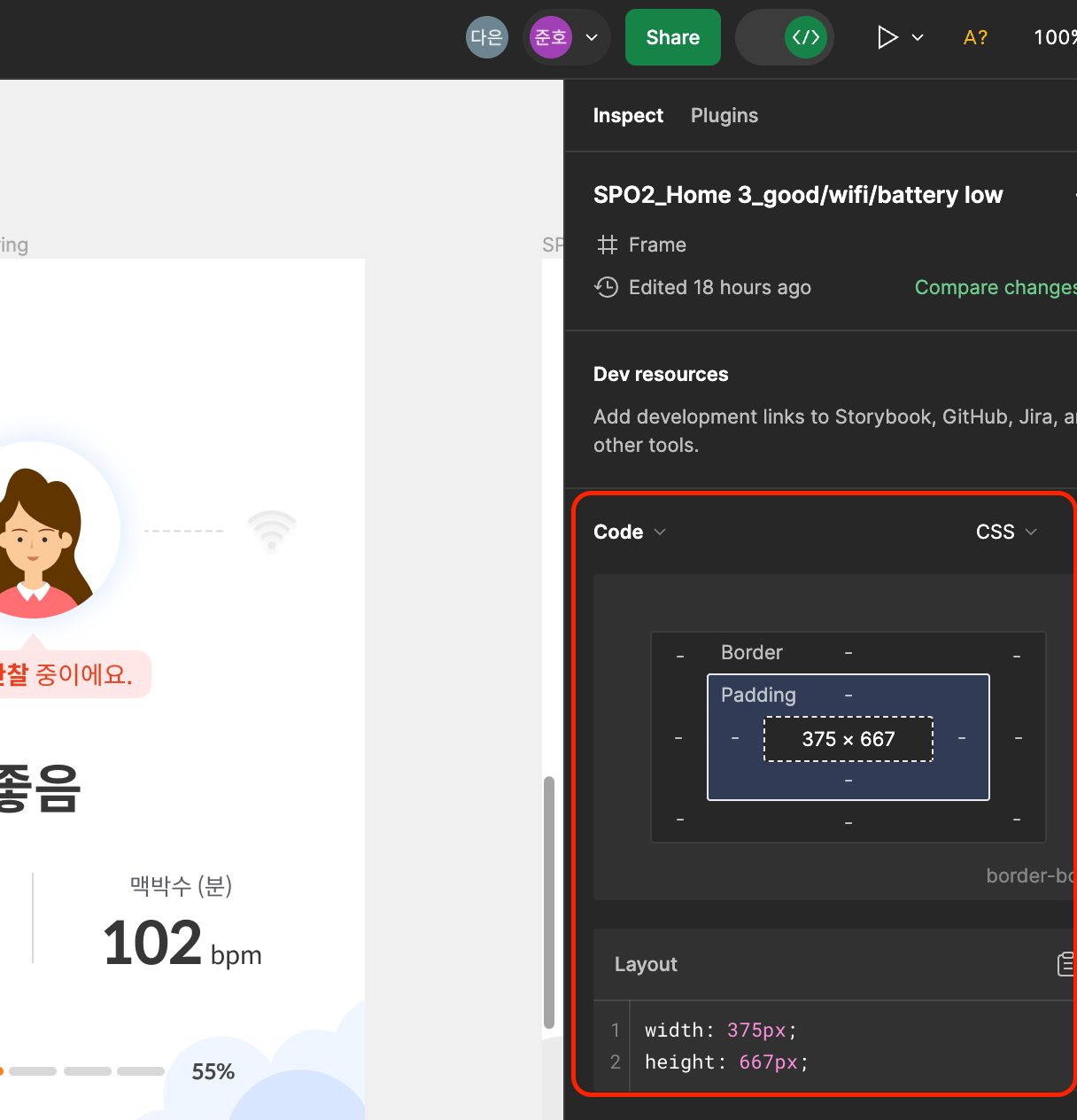This screenshot has height=1120, width=1077.
Task: Click the 맥박수 (분) label
Action: point(182,885)
